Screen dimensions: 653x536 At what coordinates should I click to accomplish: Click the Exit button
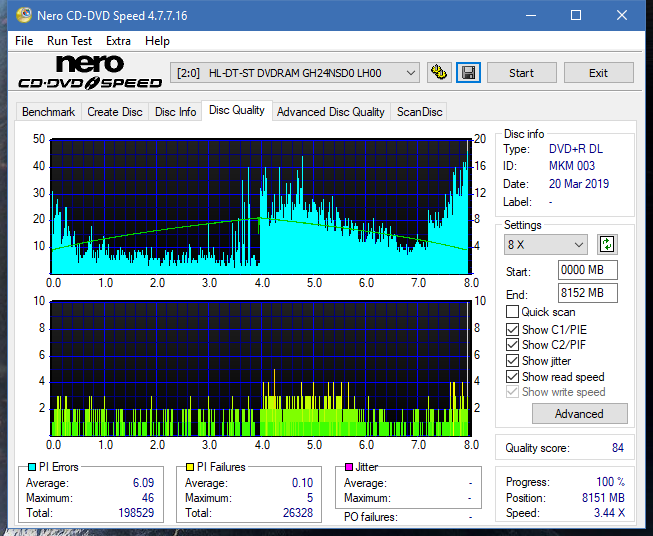click(598, 73)
